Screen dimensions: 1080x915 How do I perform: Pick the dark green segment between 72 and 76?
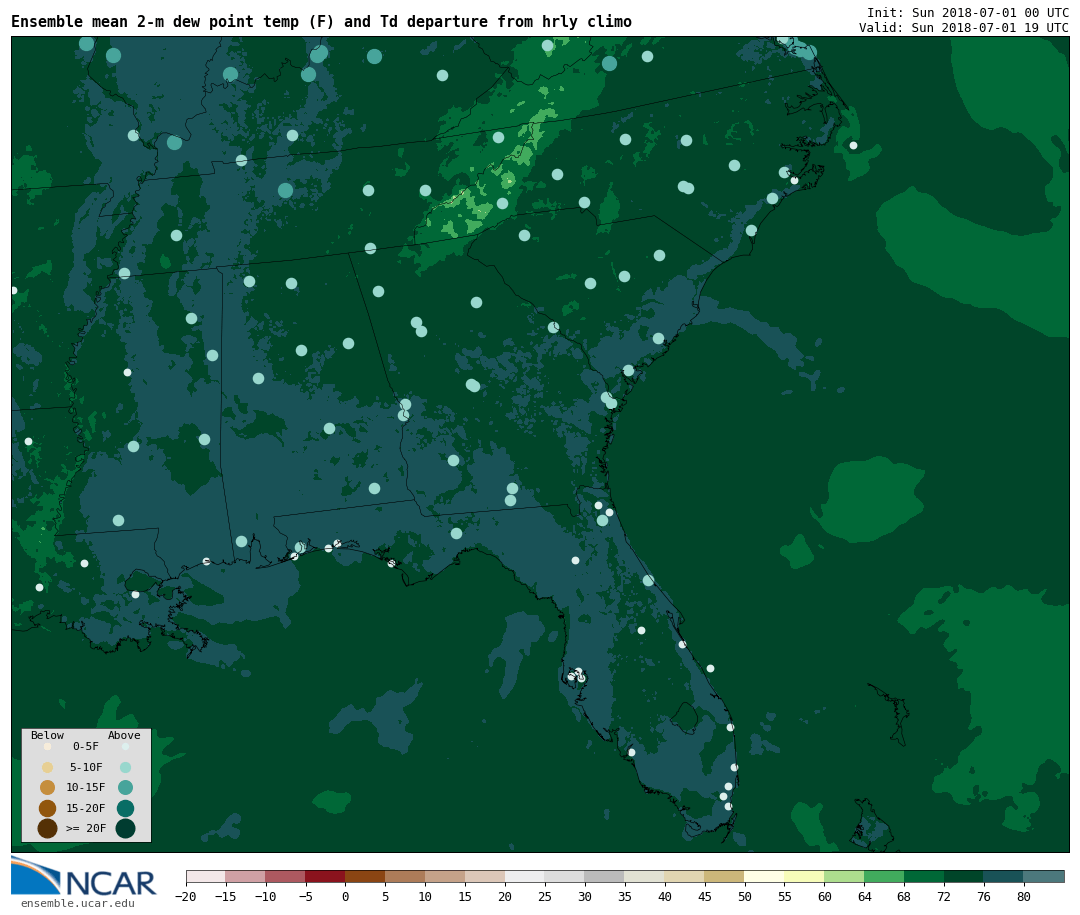964,876
